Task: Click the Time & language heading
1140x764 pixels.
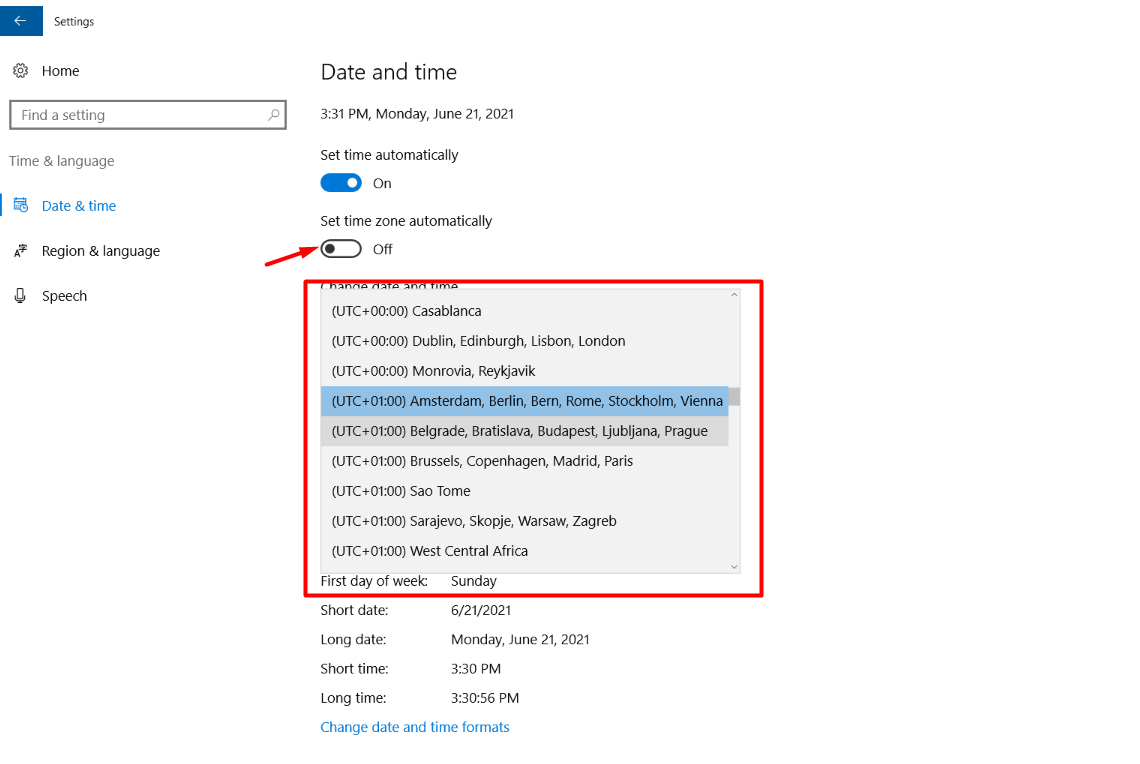Action: [62, 161]
